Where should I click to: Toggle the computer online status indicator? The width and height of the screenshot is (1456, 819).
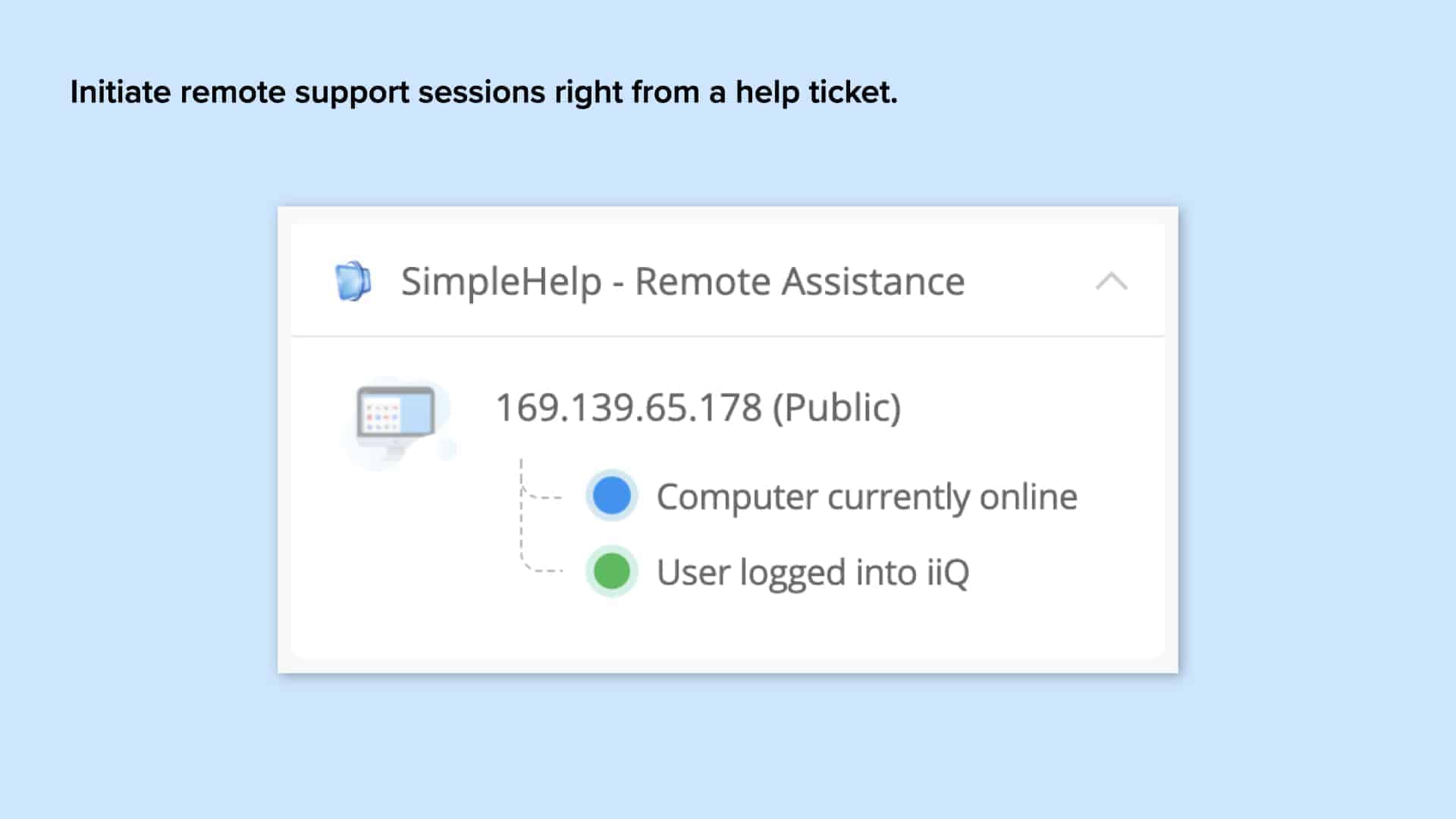pyautogui.click(x=611, y=496)
